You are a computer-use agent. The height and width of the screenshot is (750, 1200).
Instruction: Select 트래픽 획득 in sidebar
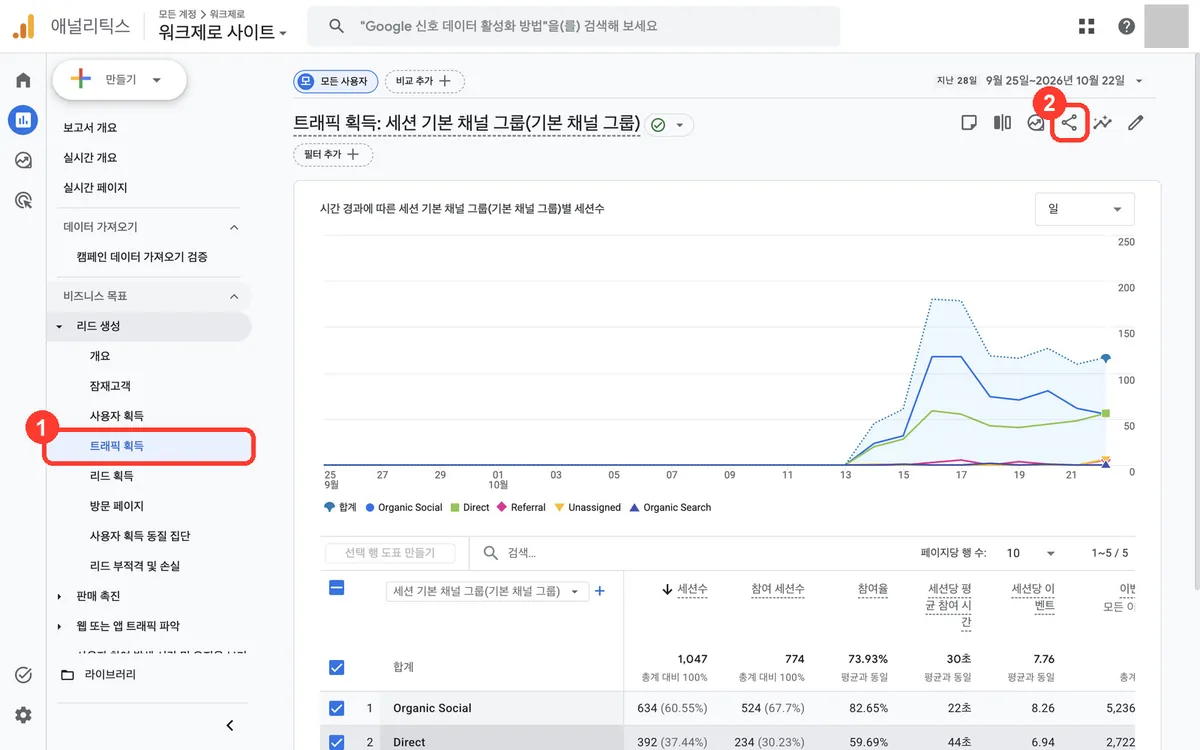click(x=117, y=446)
